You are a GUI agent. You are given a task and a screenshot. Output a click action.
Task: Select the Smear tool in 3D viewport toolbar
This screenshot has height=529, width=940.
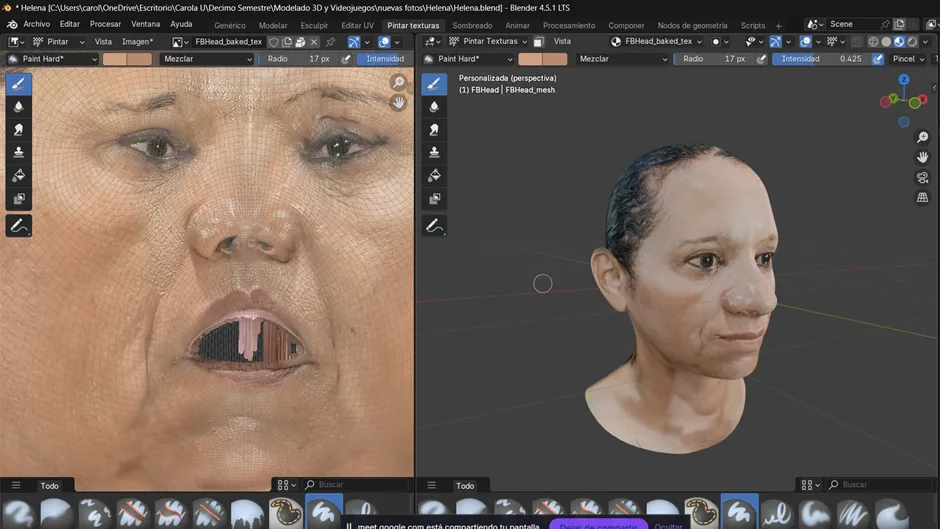434,129
